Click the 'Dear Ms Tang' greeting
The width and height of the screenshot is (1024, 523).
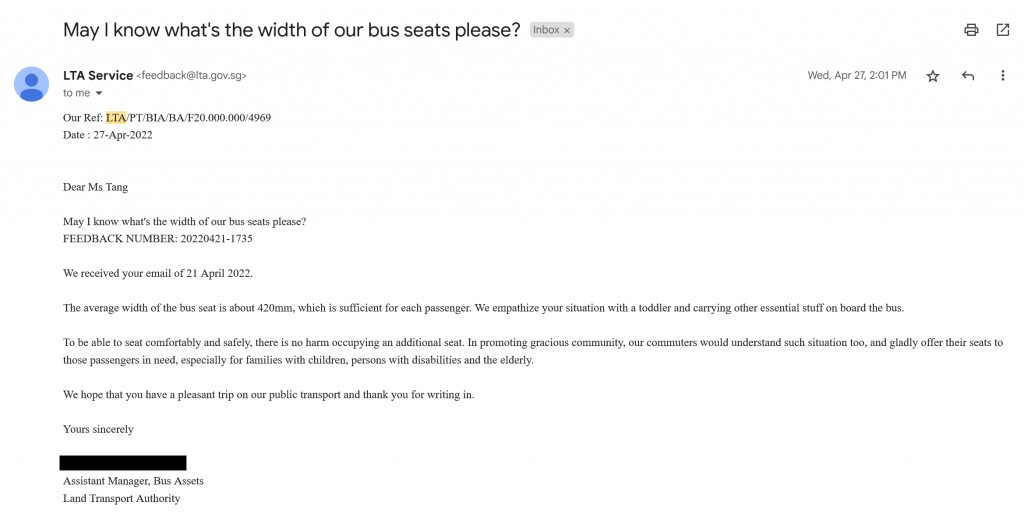[95, 187]
